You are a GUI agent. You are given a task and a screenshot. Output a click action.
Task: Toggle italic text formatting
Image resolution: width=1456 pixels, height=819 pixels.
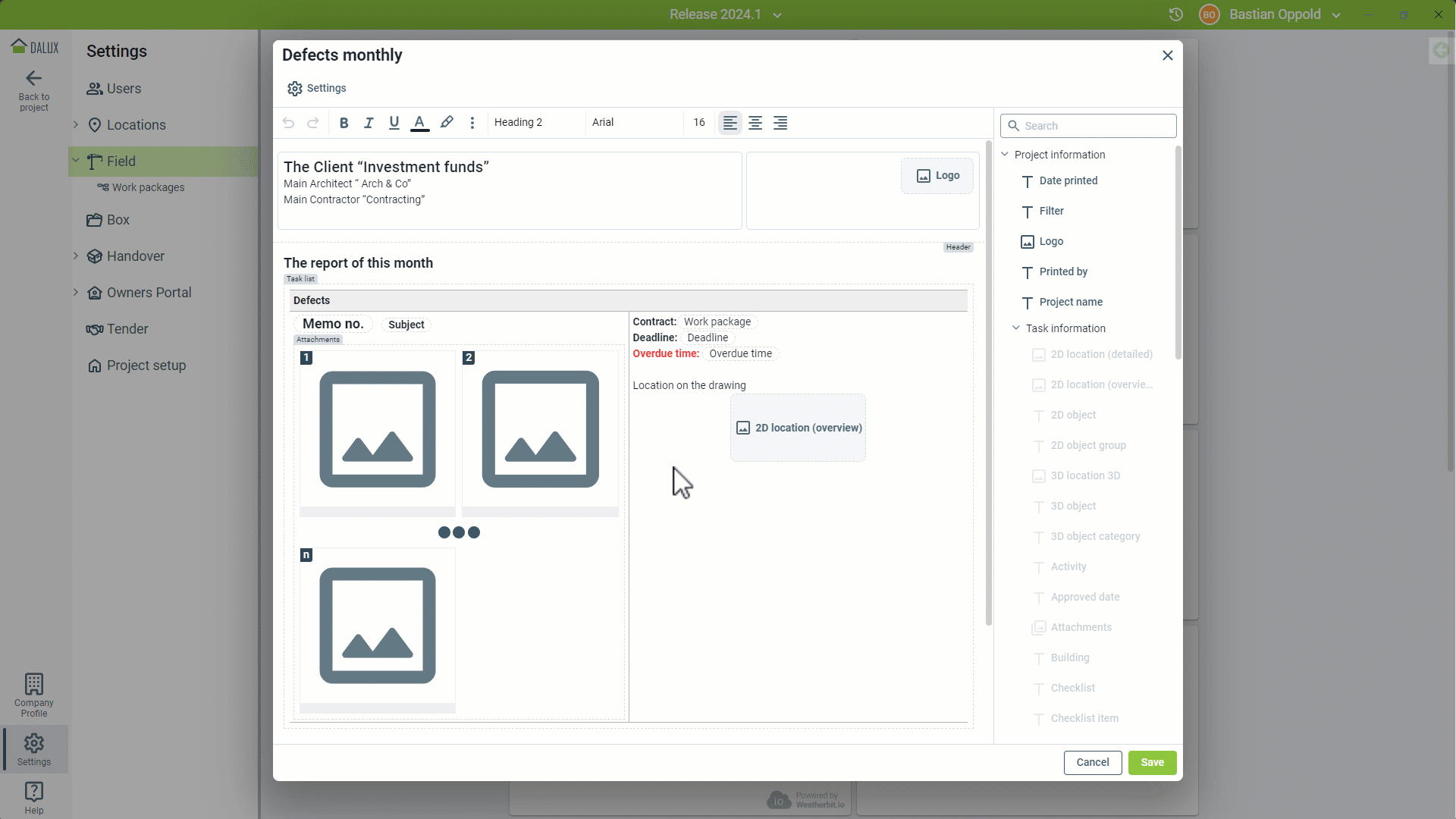click(x=369, y=123)
